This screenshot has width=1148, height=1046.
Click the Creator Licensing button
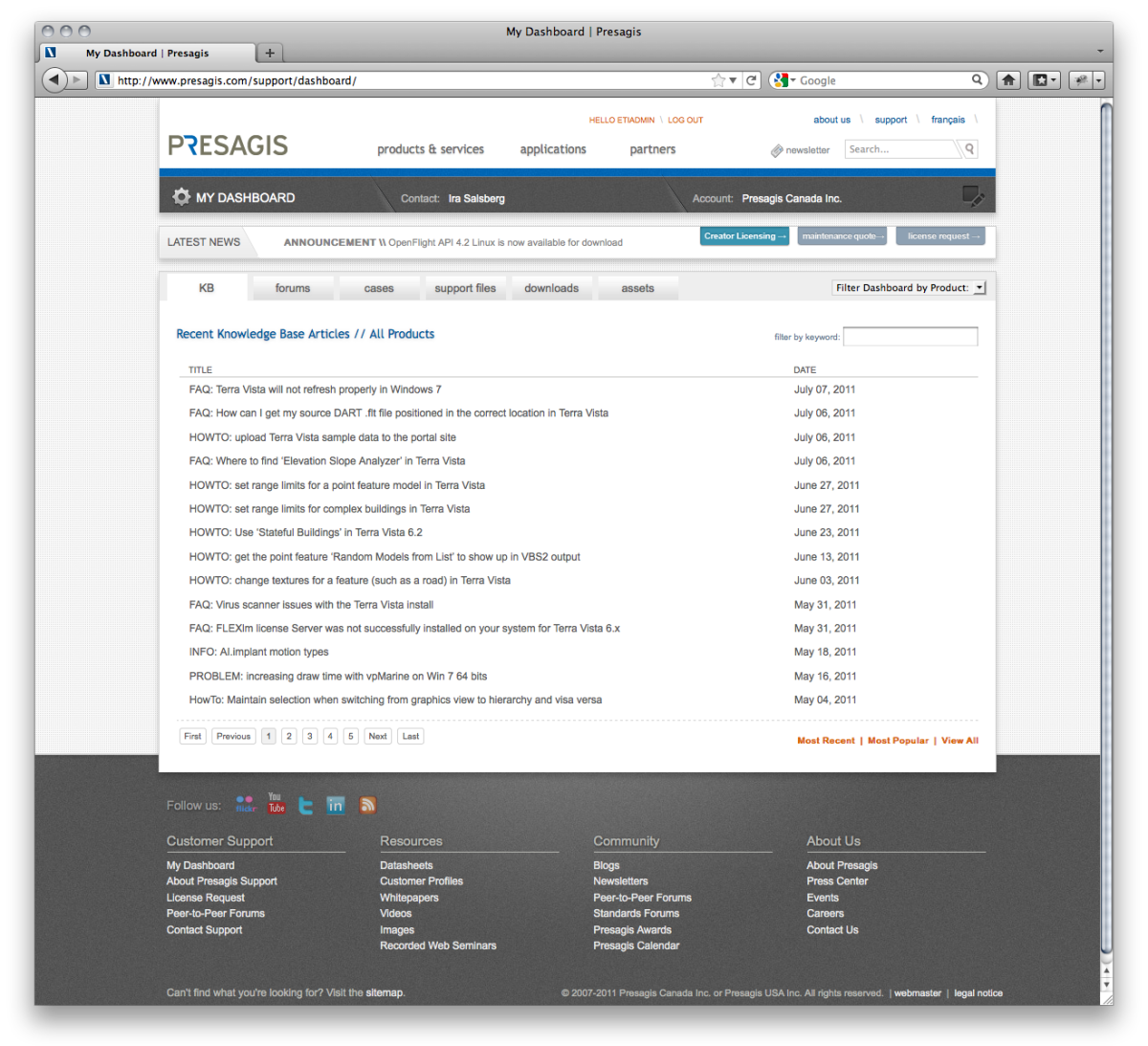click(x=744, y=236)
